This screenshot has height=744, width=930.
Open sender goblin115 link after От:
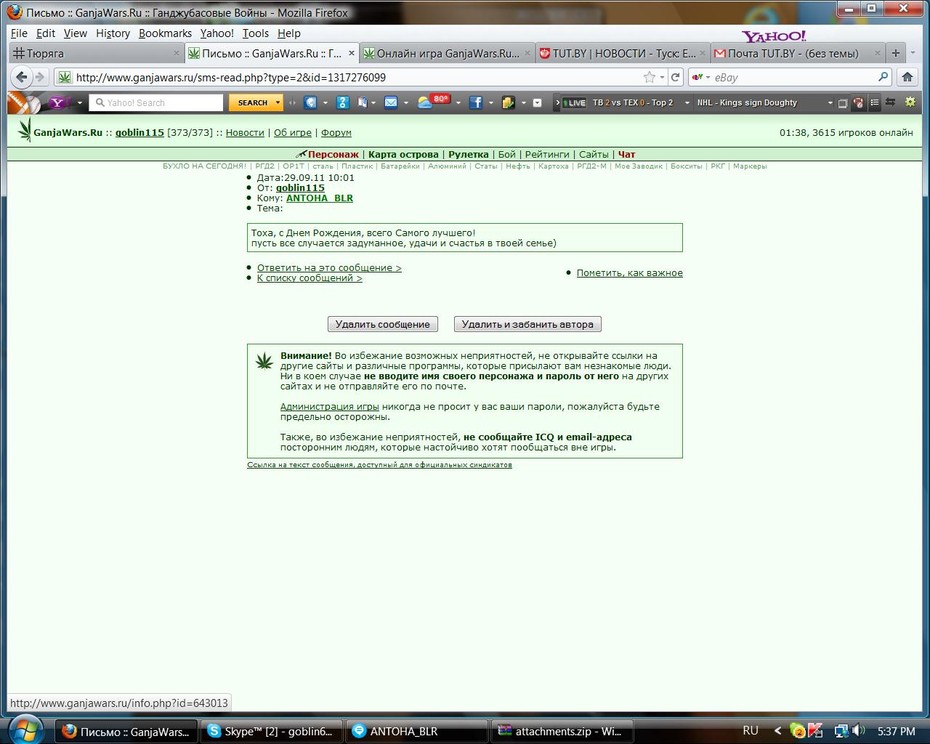(300, 187)
